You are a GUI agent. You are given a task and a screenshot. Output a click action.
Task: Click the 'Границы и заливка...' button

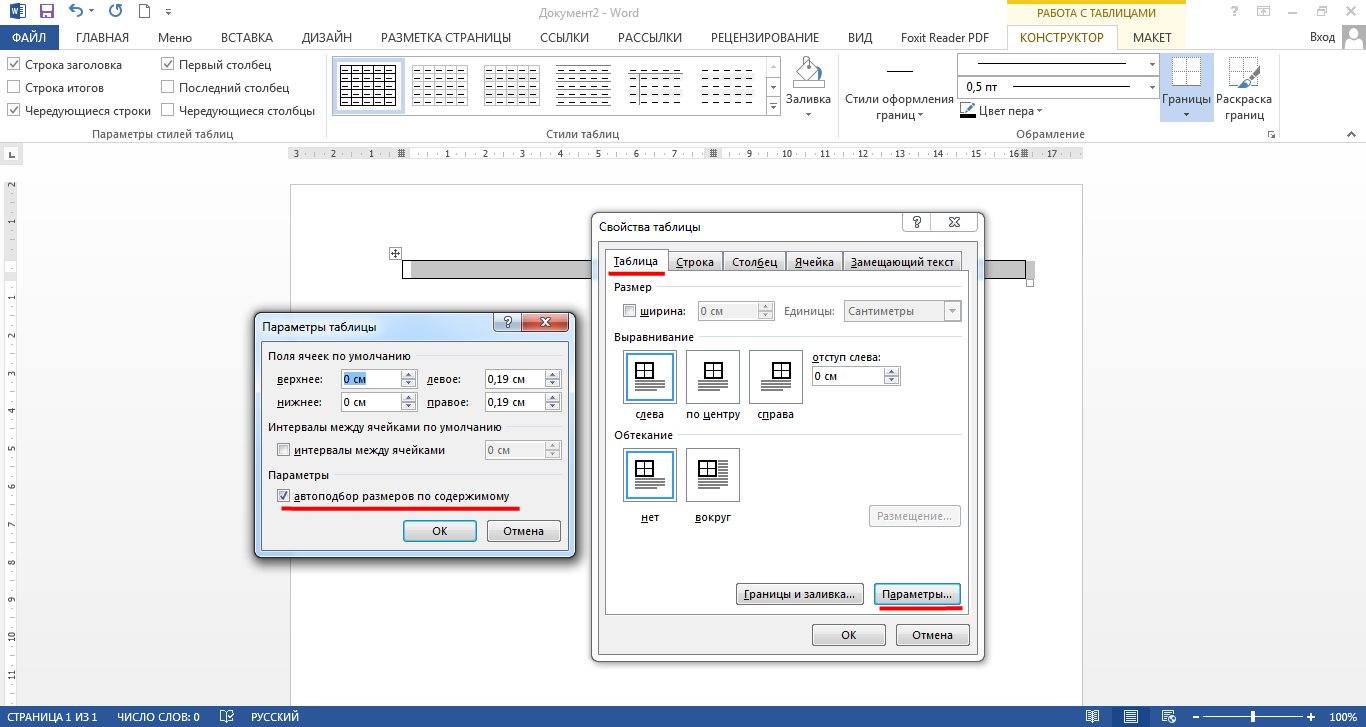click(x=799, y=594)
